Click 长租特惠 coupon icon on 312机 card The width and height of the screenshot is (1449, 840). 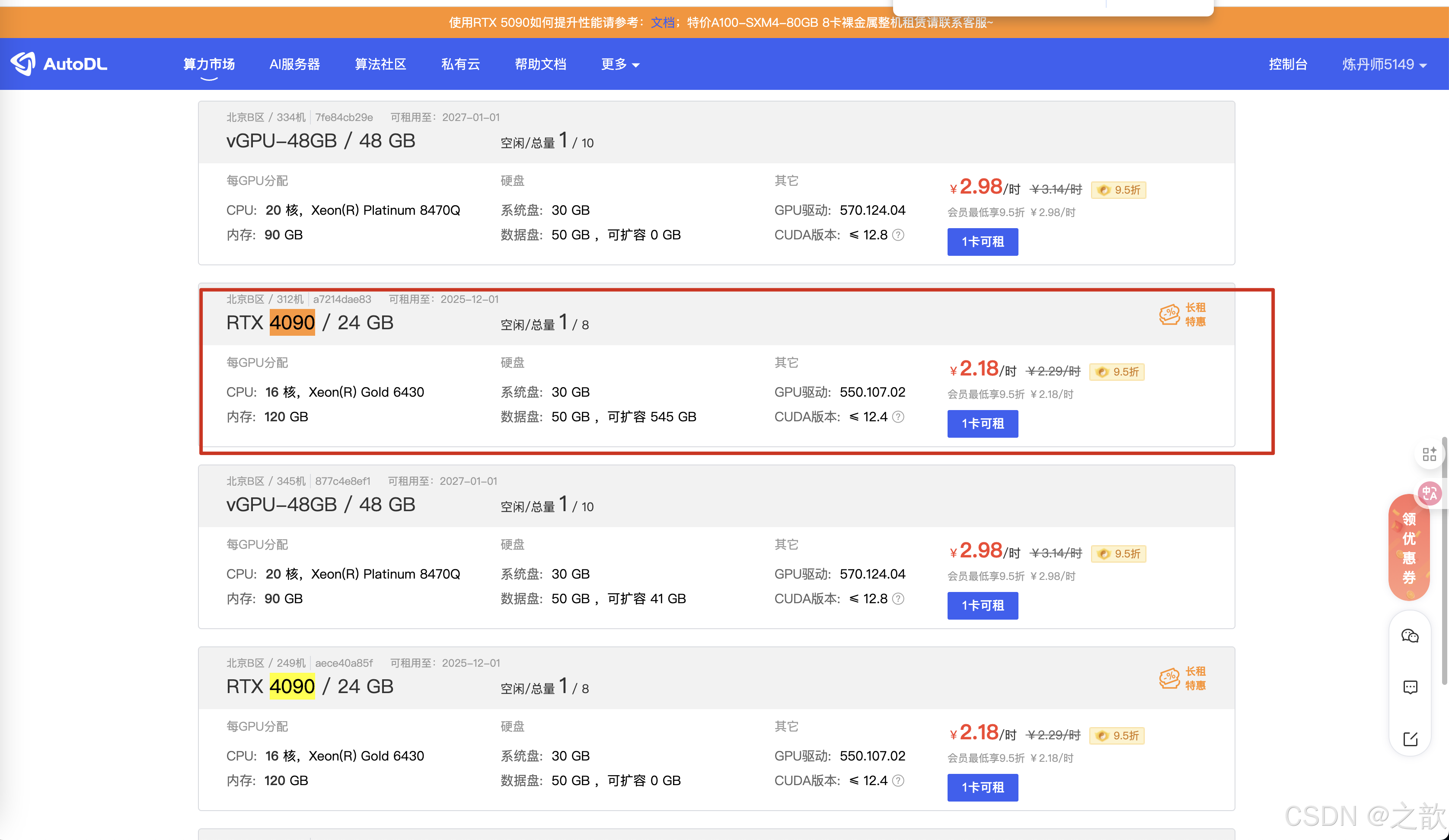[x=1170, y=315]
